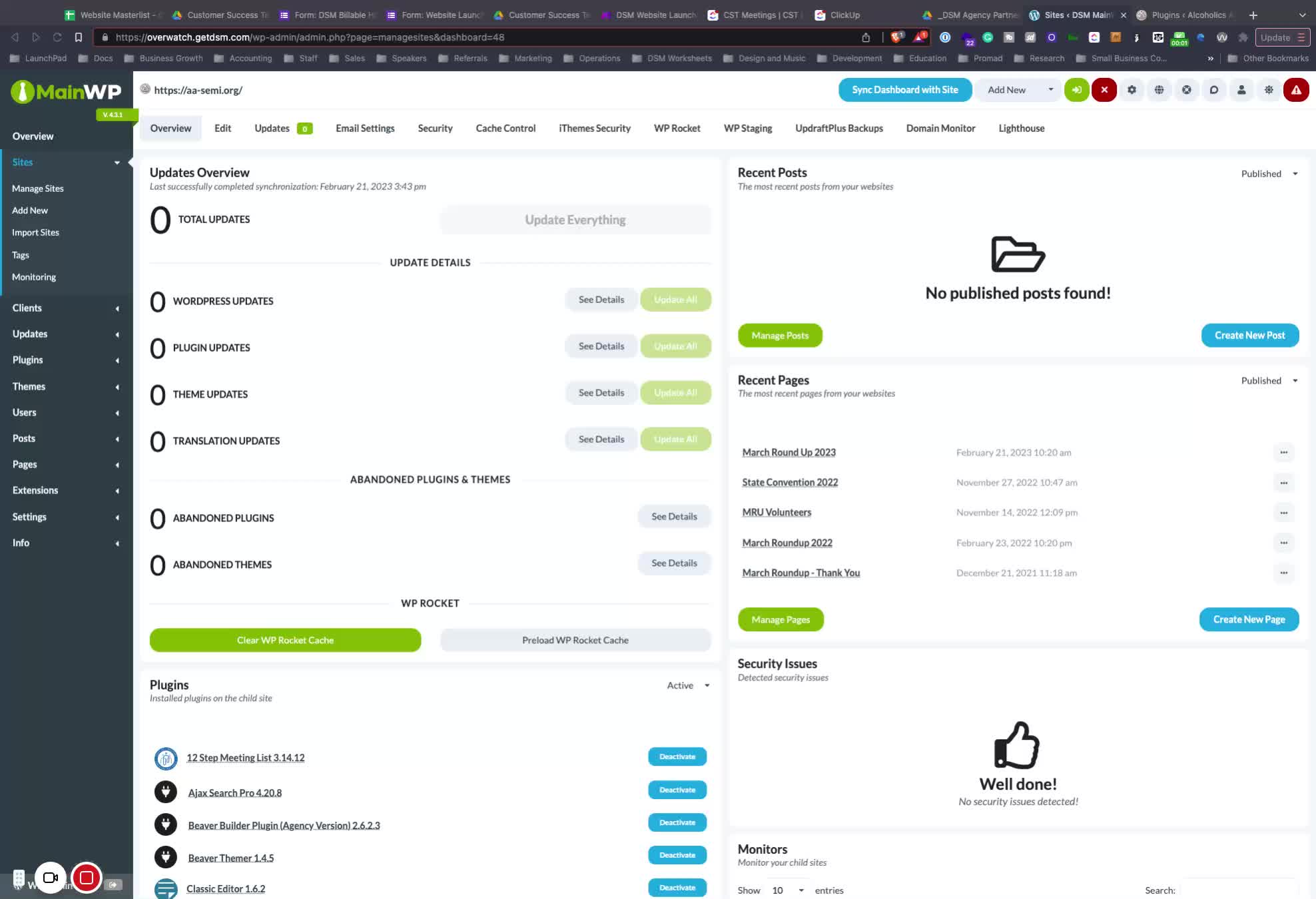Image resolution: width=1316 pixels, height=899 pixels.
Task: Click the green login arrow icon
Action: coord(1076,90)
